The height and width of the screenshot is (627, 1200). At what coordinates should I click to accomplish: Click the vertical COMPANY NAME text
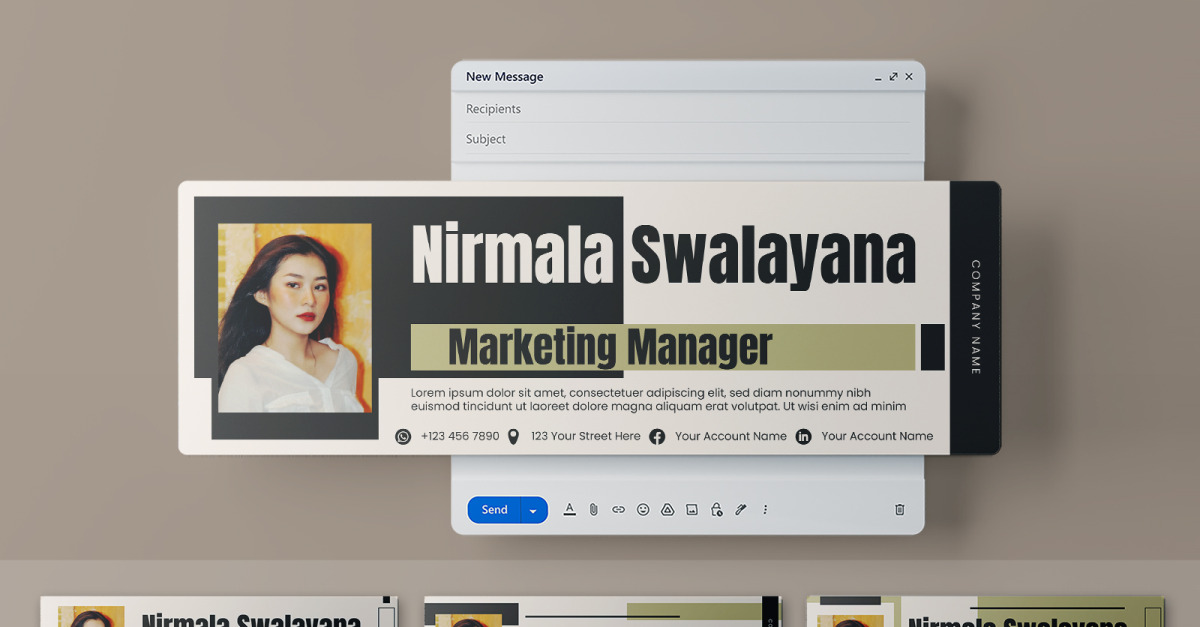pyautogui.click(x=976, y=317)
